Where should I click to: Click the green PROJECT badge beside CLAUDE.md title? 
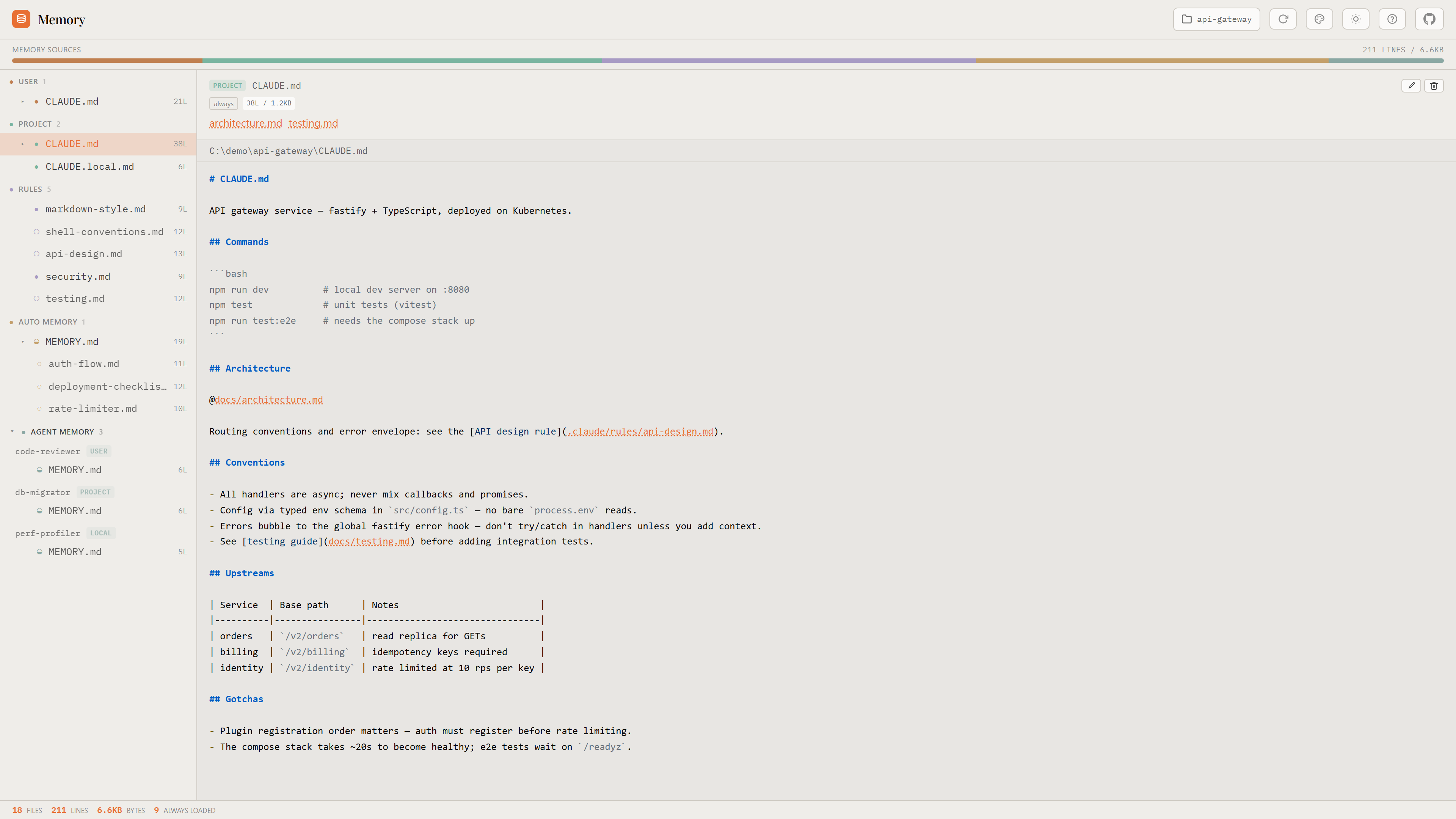point(227,85)
